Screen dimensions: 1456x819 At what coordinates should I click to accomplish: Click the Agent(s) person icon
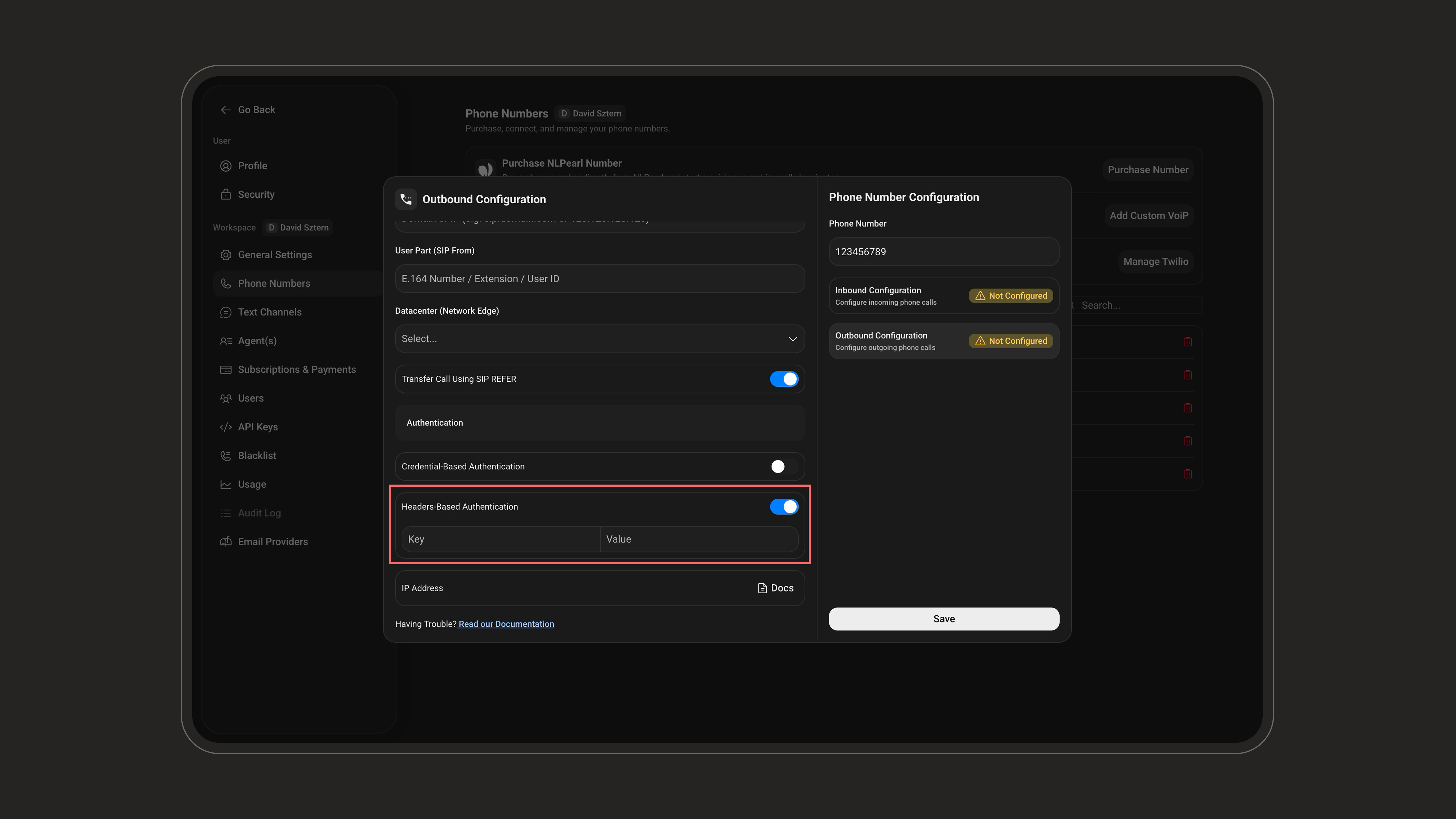[x=226, y=341]
